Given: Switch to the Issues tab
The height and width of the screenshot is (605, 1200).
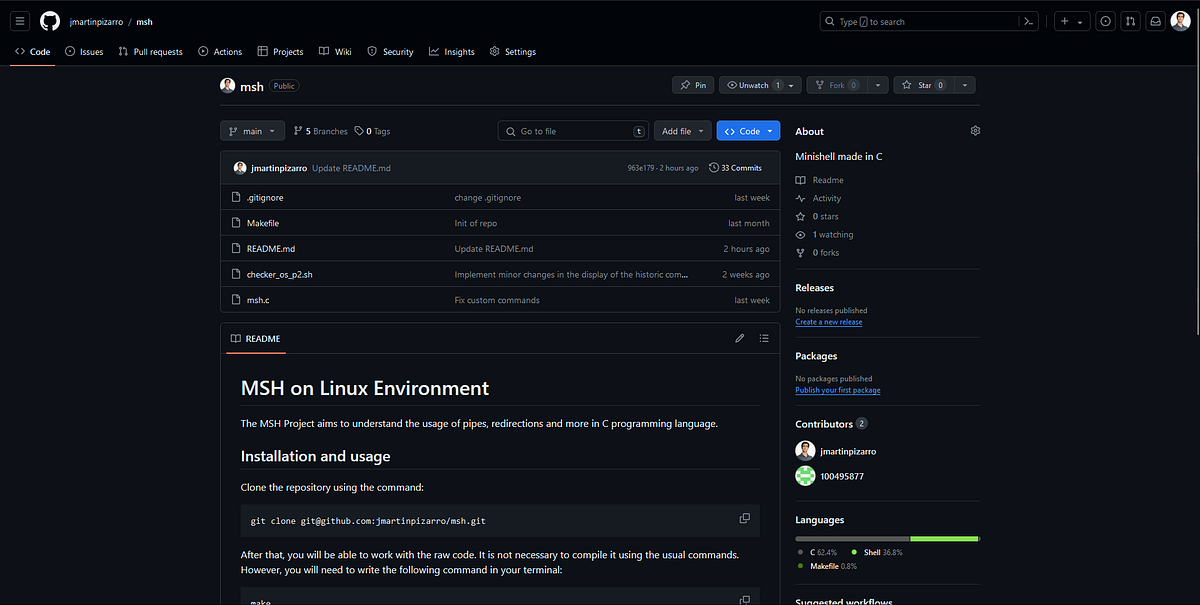Looking at the screenshot, I should tap(84, 51).
